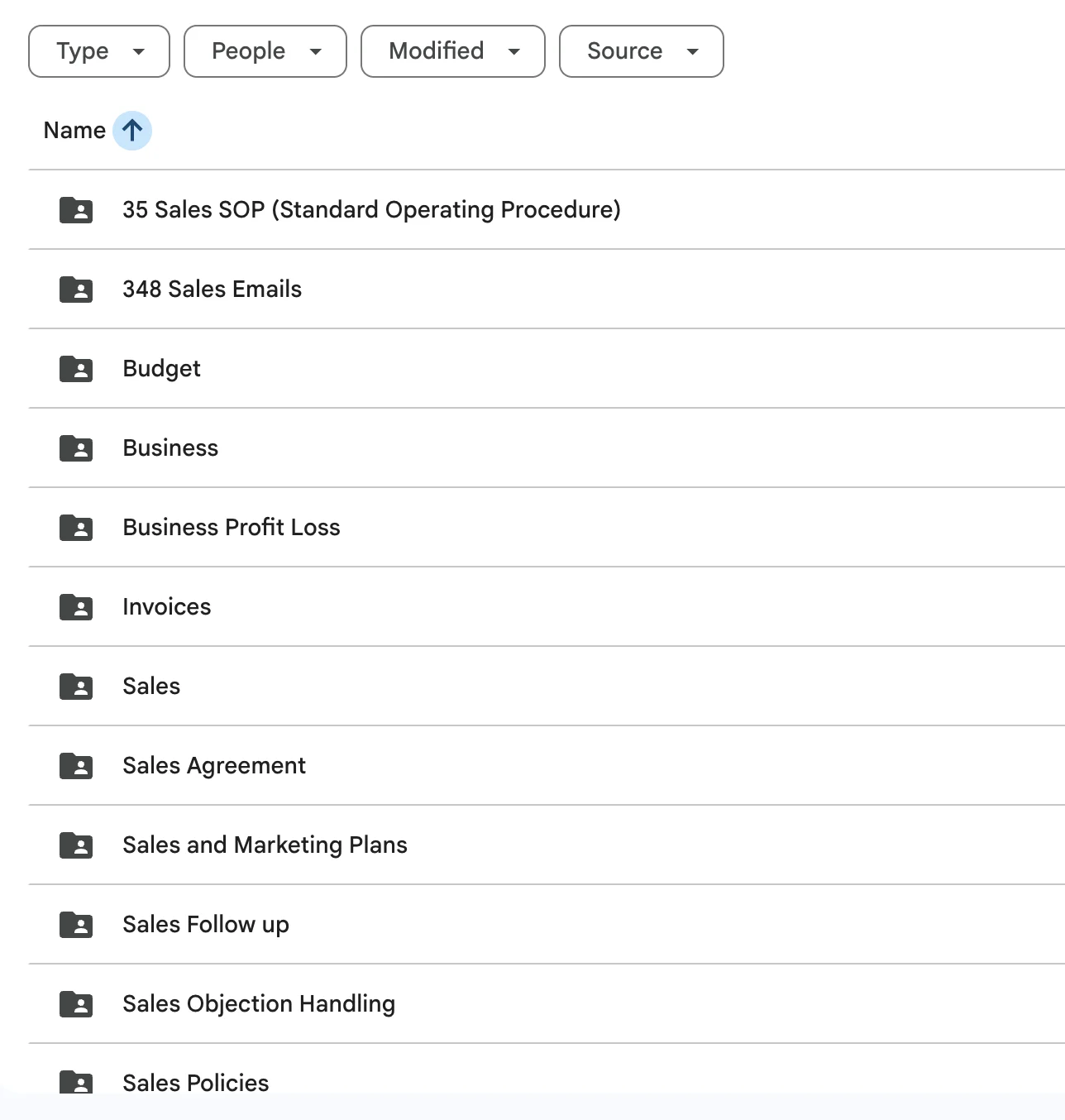
Task: Click the Name column header
Action: [74, 131]
